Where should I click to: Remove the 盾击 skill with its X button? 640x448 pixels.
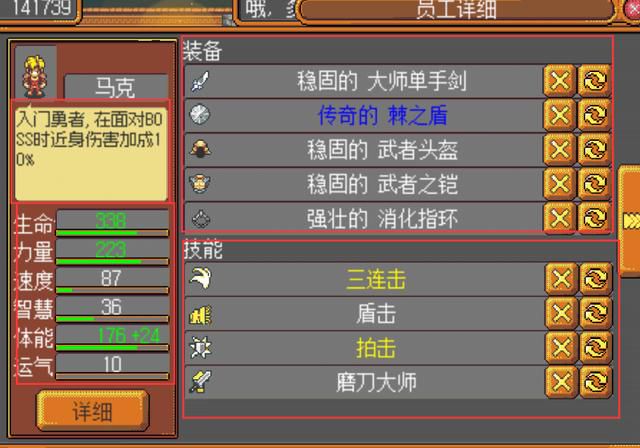pos(561,313)
